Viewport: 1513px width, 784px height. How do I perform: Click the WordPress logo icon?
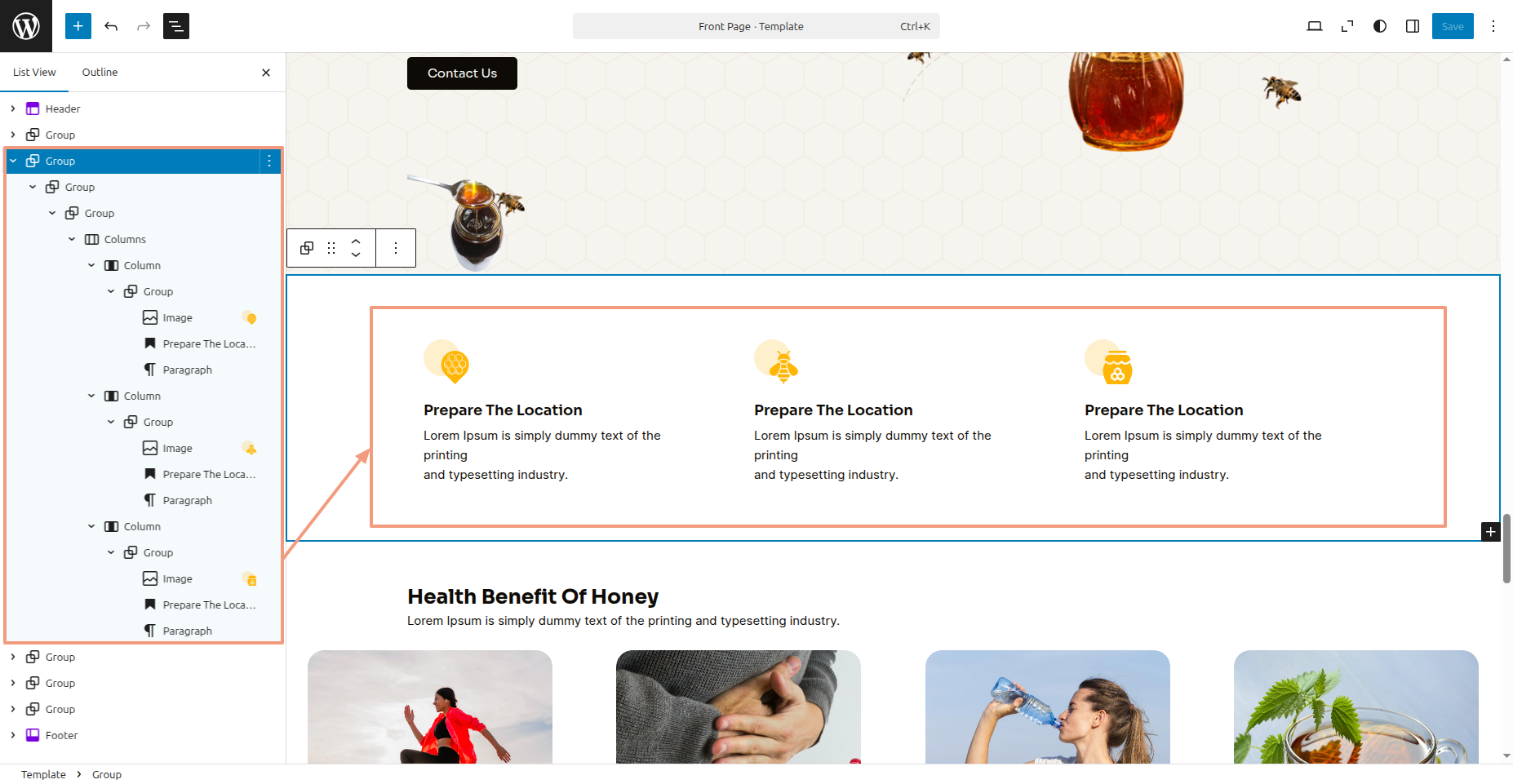pos(26,26)
